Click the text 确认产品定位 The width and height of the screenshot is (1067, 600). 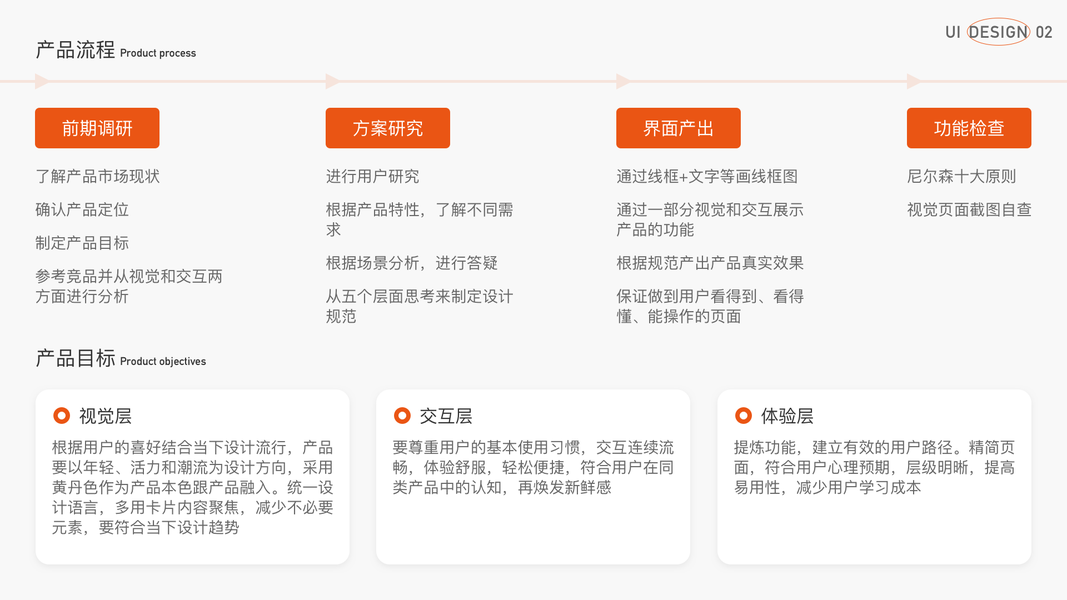[x=82, y=210]
